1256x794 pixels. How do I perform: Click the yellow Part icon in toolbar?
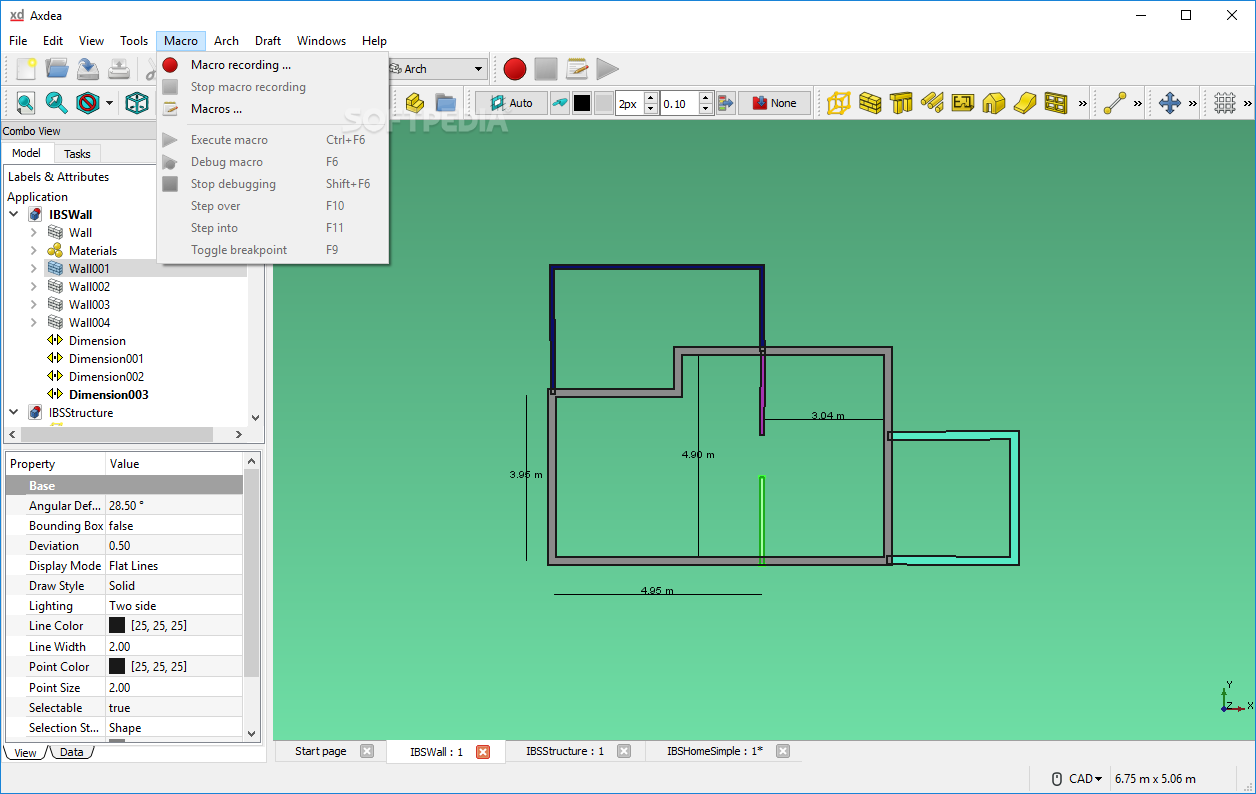(415, 102)
